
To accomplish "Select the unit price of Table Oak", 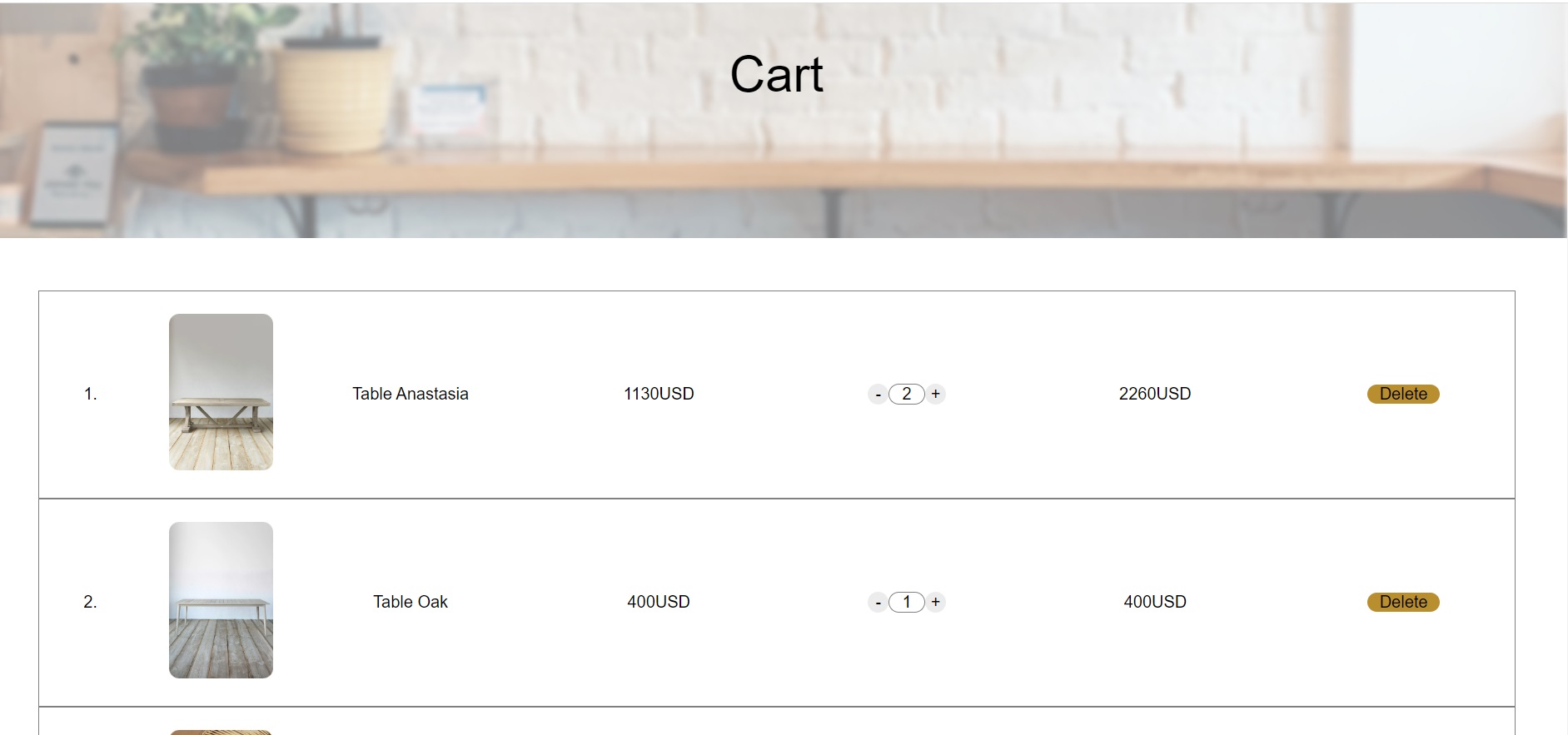I will point(659,602).
